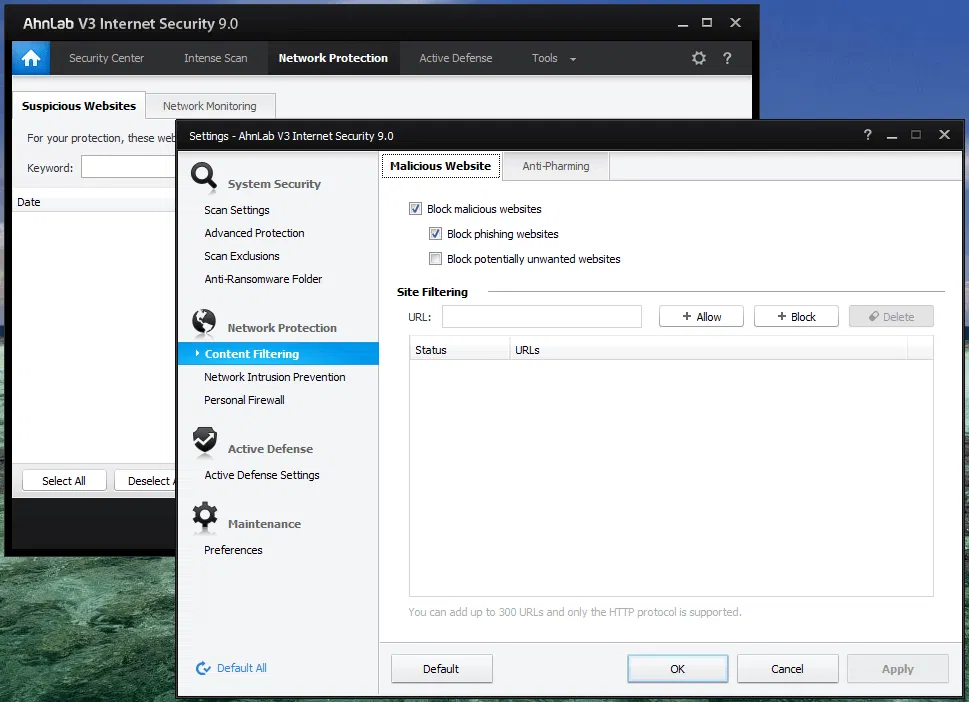Open Preferences under Maintenance
The image size is (969, 702).
[x=233, y=550]
